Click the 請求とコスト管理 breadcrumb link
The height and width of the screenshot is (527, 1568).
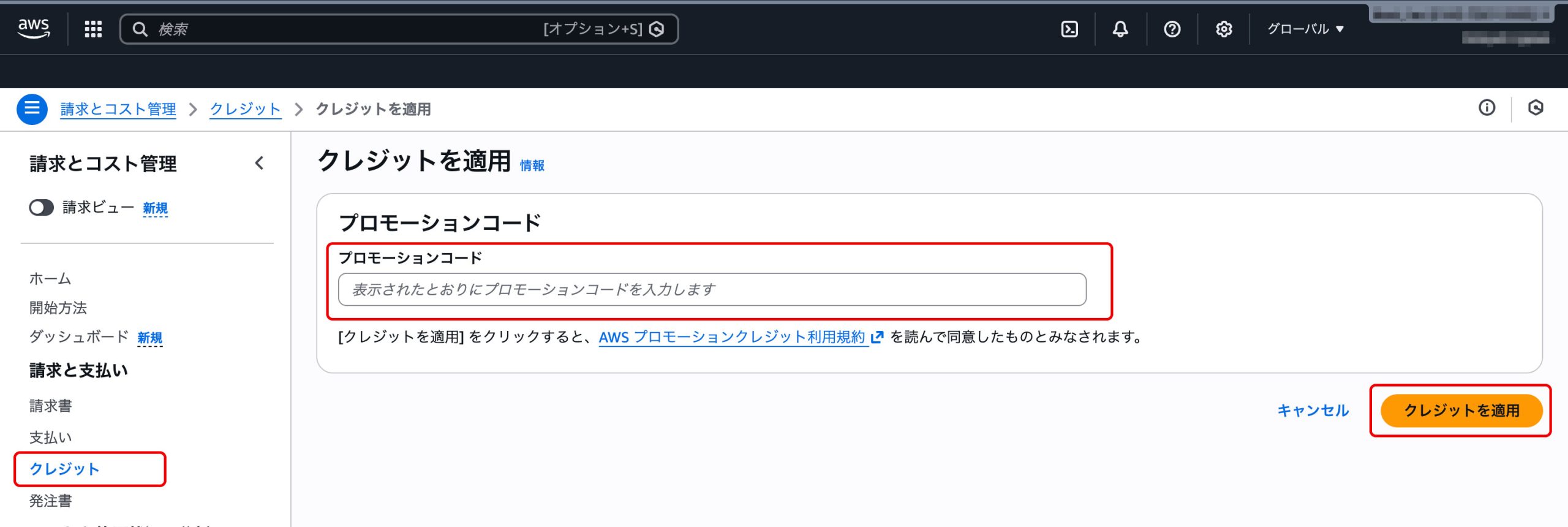[x=118, y=109]
